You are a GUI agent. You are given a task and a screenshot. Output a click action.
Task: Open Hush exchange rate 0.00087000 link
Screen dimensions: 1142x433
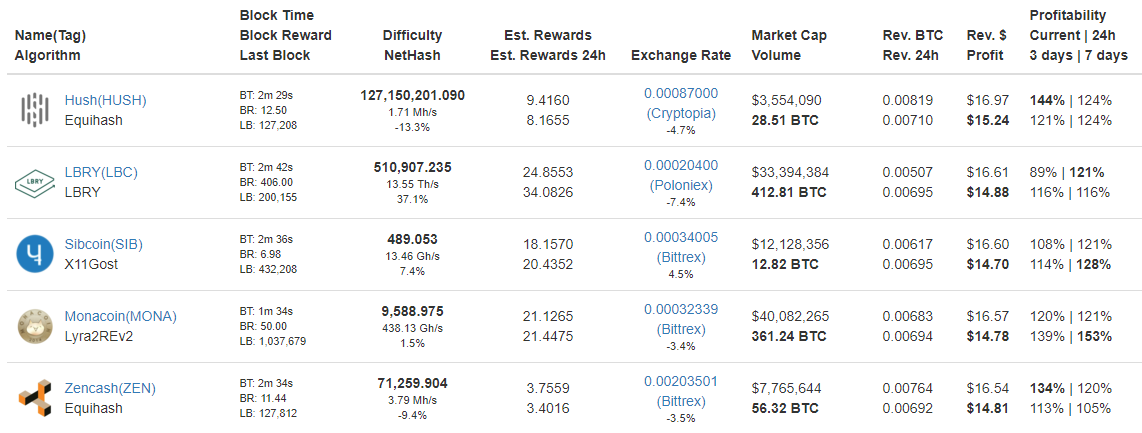pos(681,93)
